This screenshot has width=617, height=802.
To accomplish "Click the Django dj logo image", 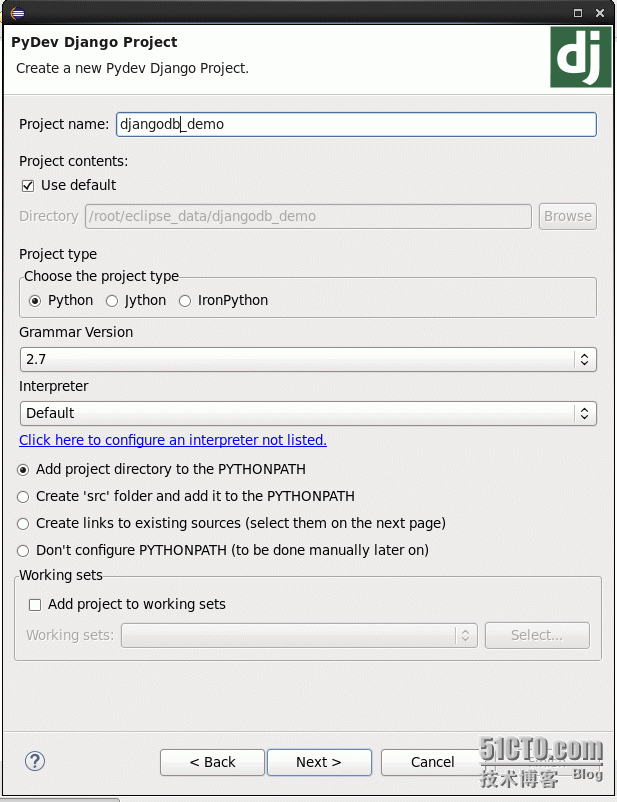I will (581, 57).
